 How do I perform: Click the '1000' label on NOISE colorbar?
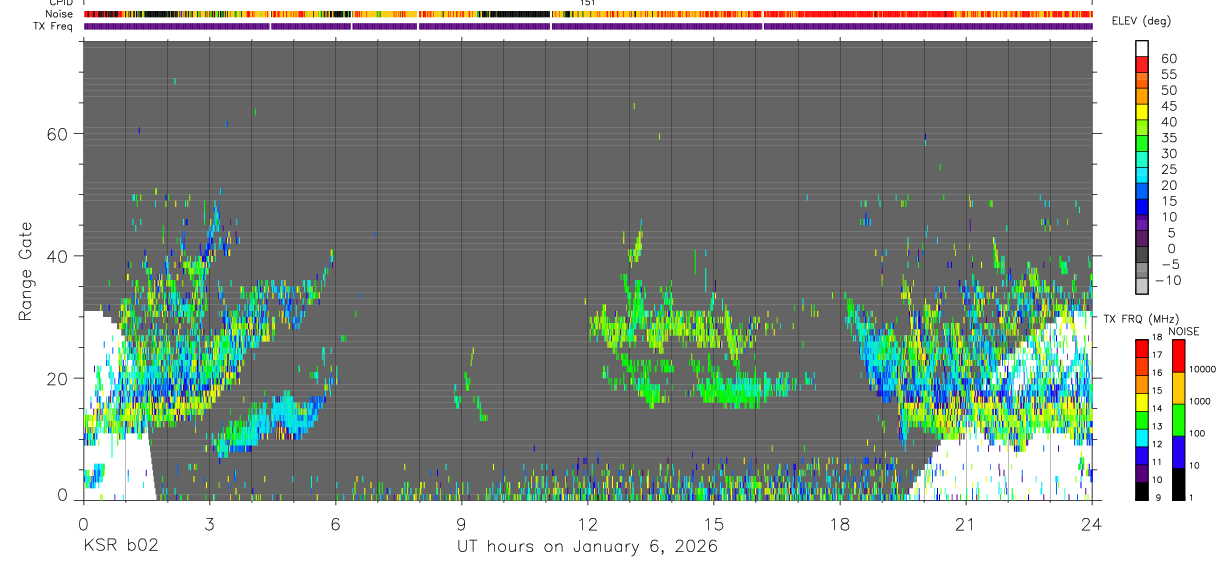point(1198,401)
